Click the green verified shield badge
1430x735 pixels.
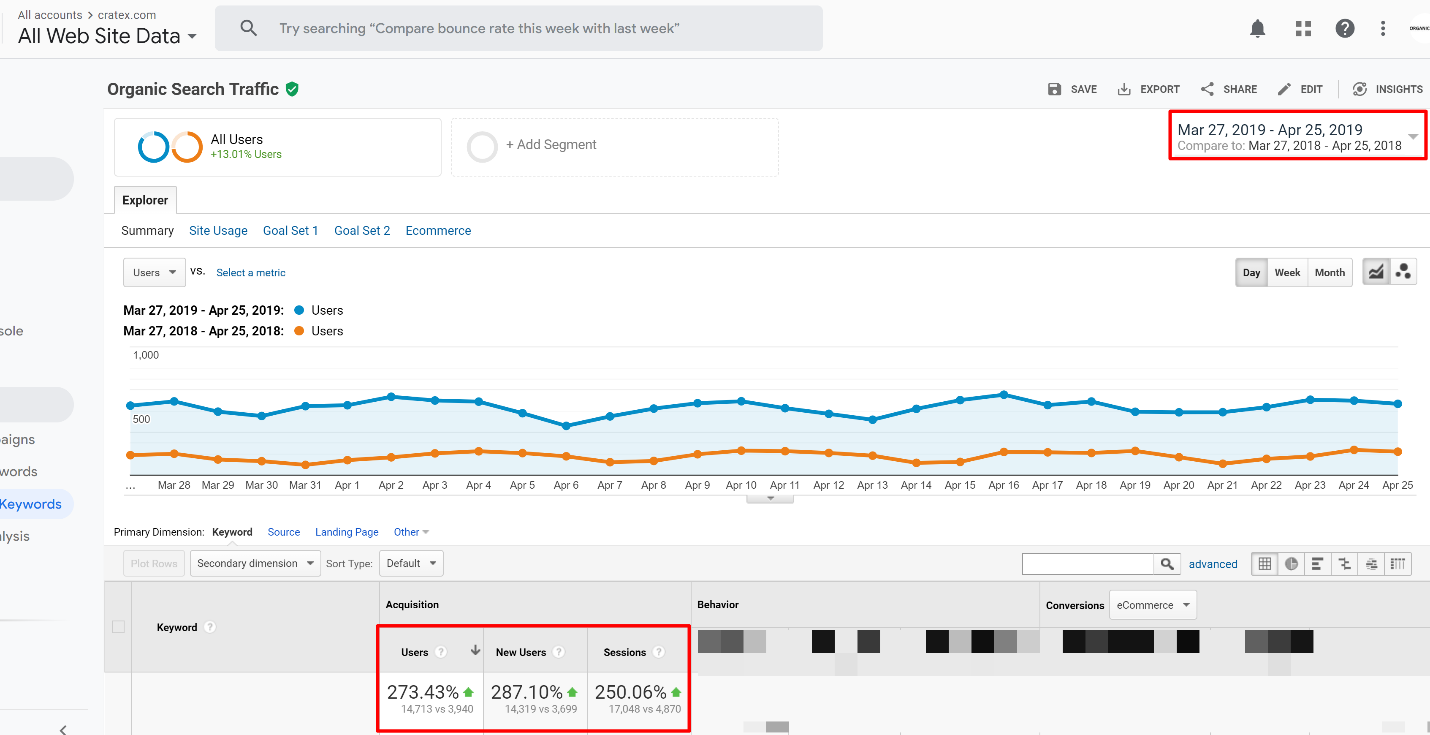(292, 89)
